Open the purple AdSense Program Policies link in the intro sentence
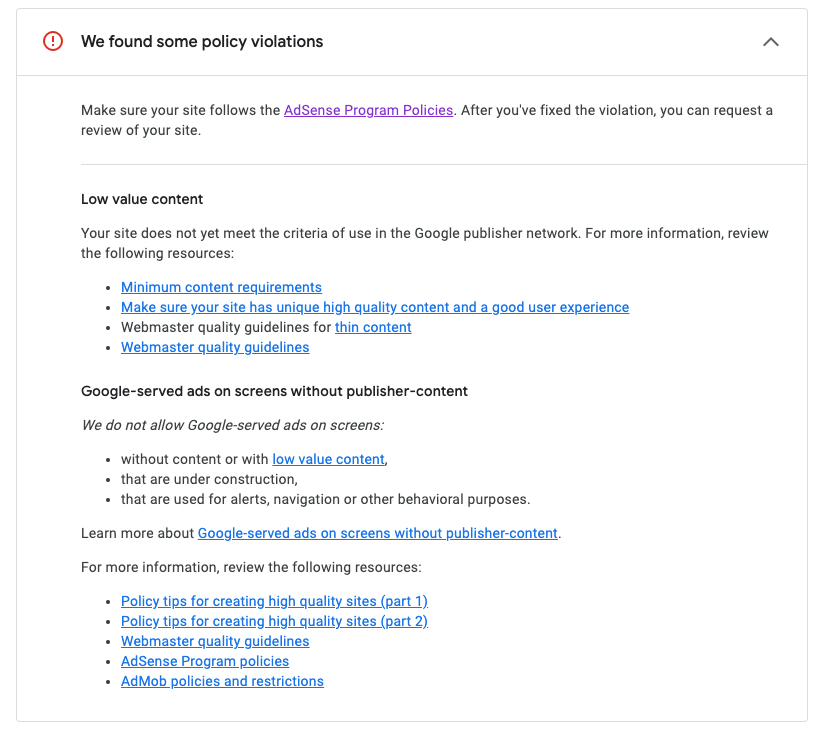The width and height of the screenshot is (823, 736). point(368,111)
